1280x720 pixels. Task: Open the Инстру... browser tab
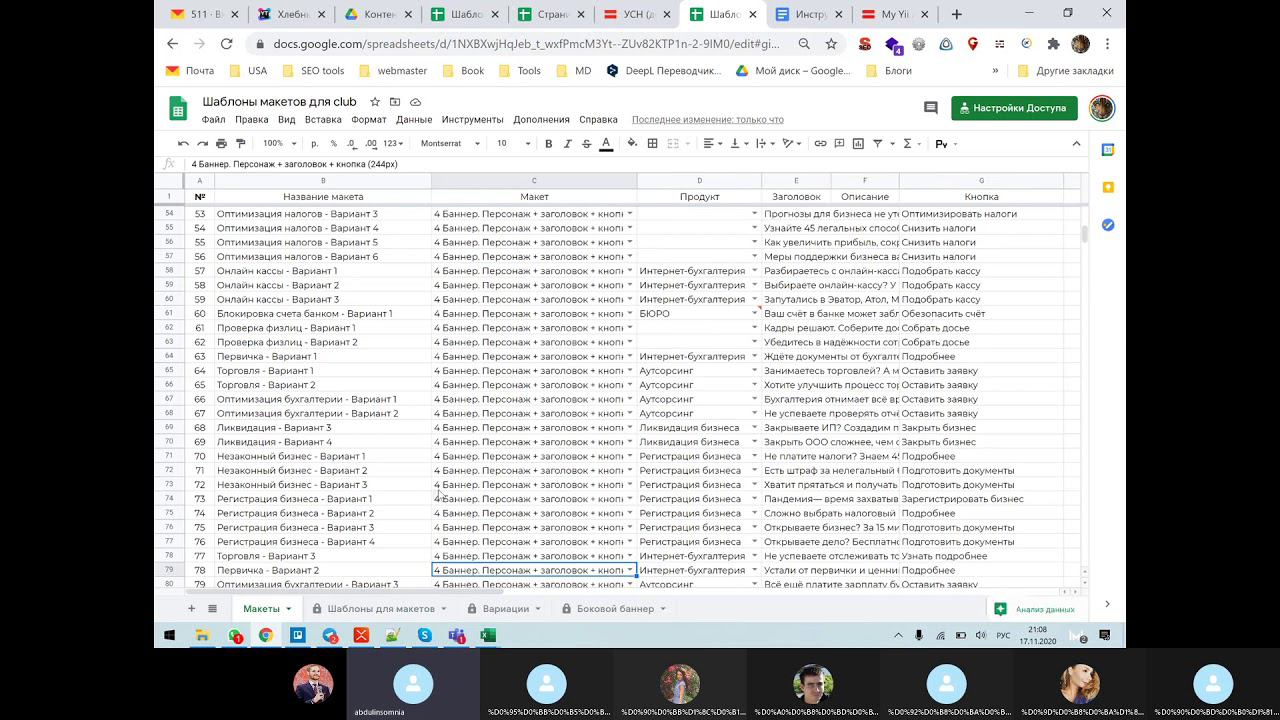pos(811,14)
